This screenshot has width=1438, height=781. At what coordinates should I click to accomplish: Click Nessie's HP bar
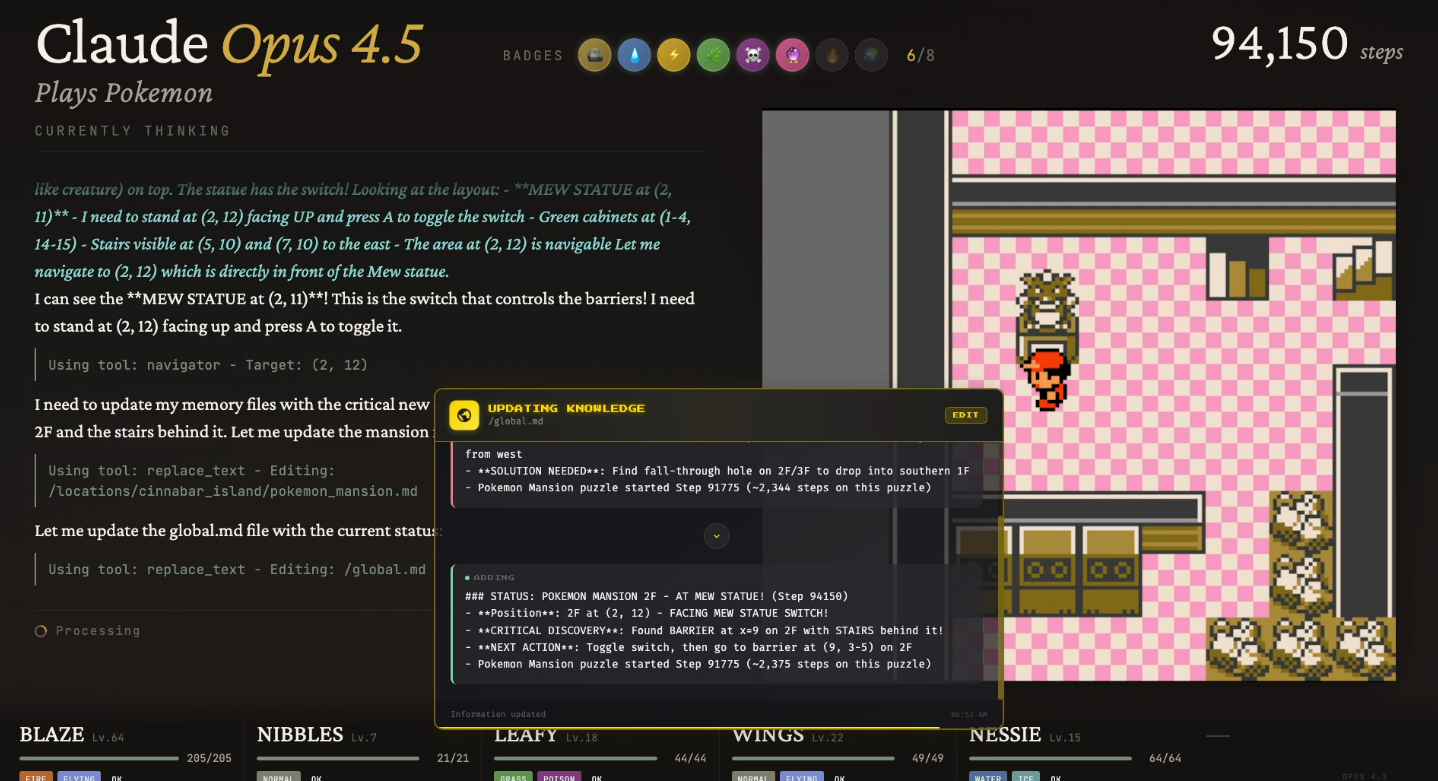pos(1051,758)
